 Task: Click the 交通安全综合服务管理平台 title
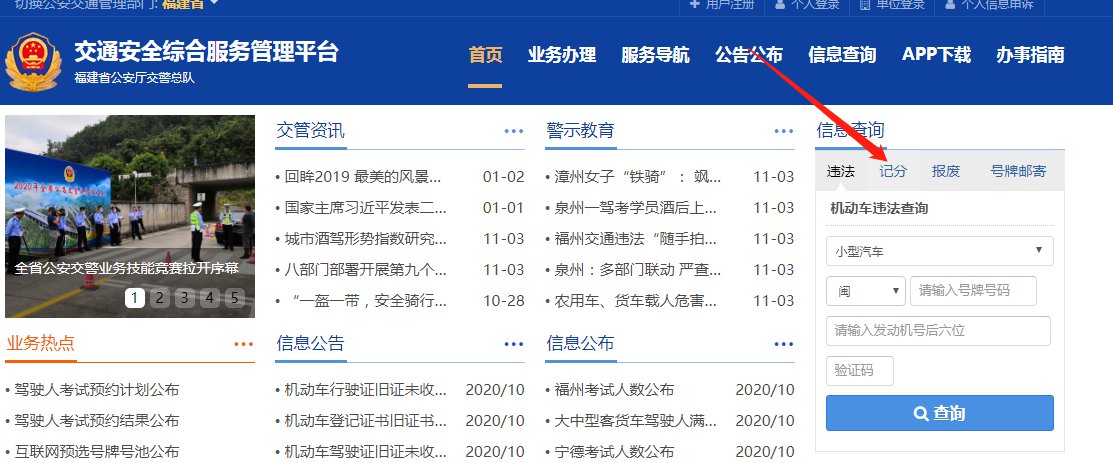coord(207,52)
